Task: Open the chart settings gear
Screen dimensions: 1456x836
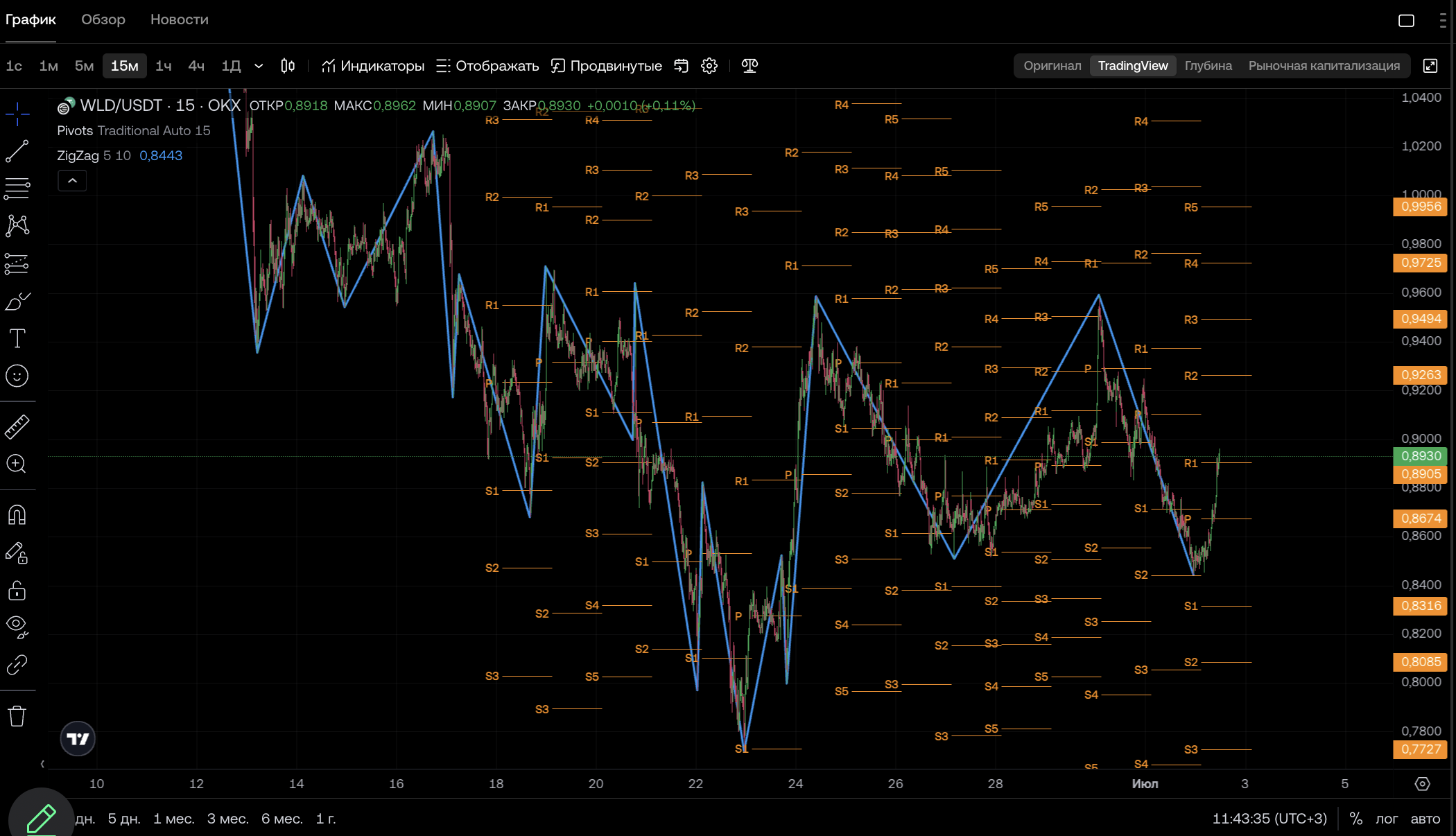Action: [x=709, y=66]
